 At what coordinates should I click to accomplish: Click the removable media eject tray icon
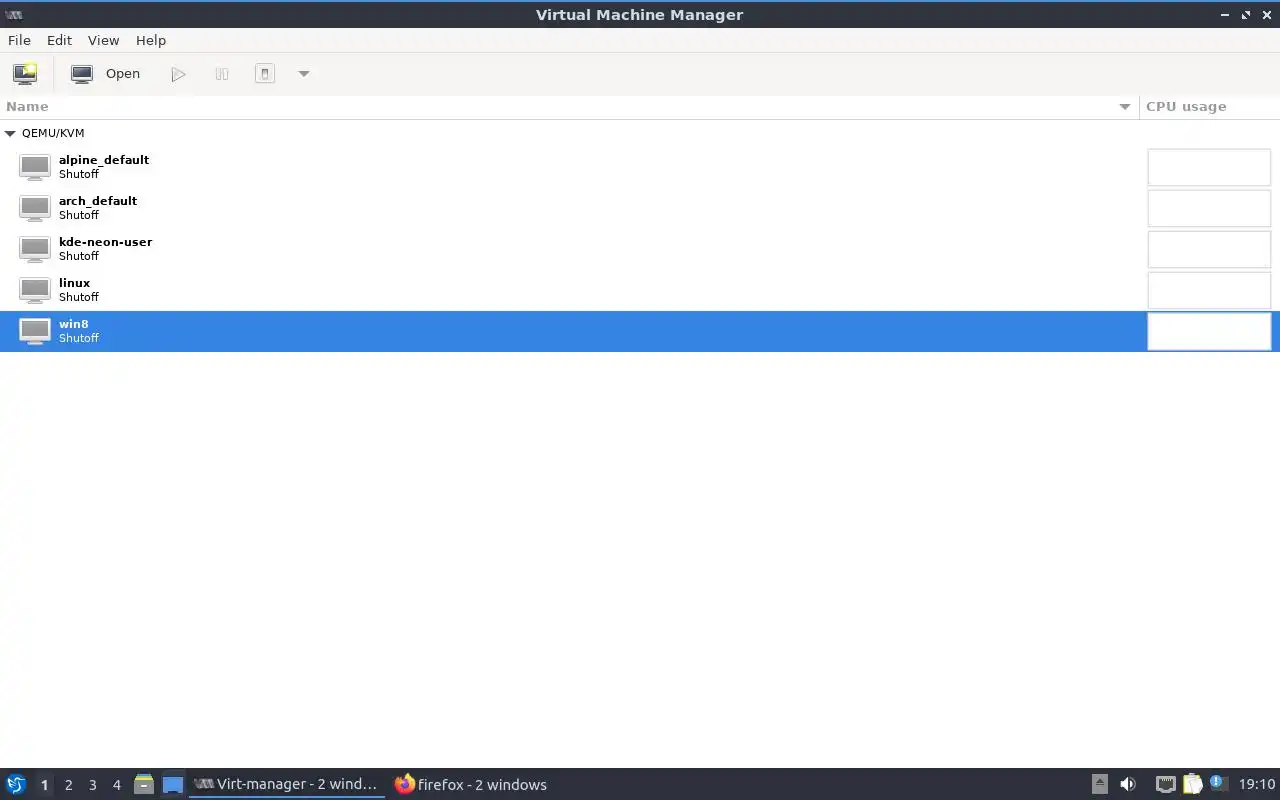pyautogui.click(x=1100, y=785)
